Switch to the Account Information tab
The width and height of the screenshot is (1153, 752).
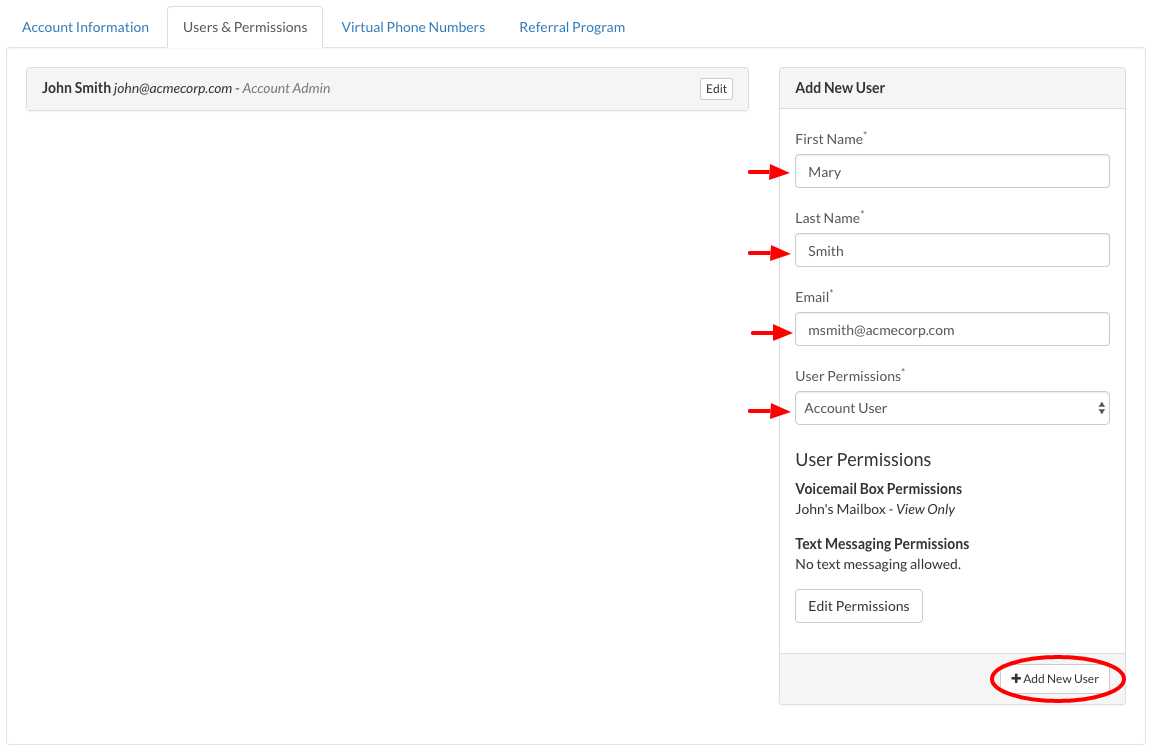tap(85, 27)
